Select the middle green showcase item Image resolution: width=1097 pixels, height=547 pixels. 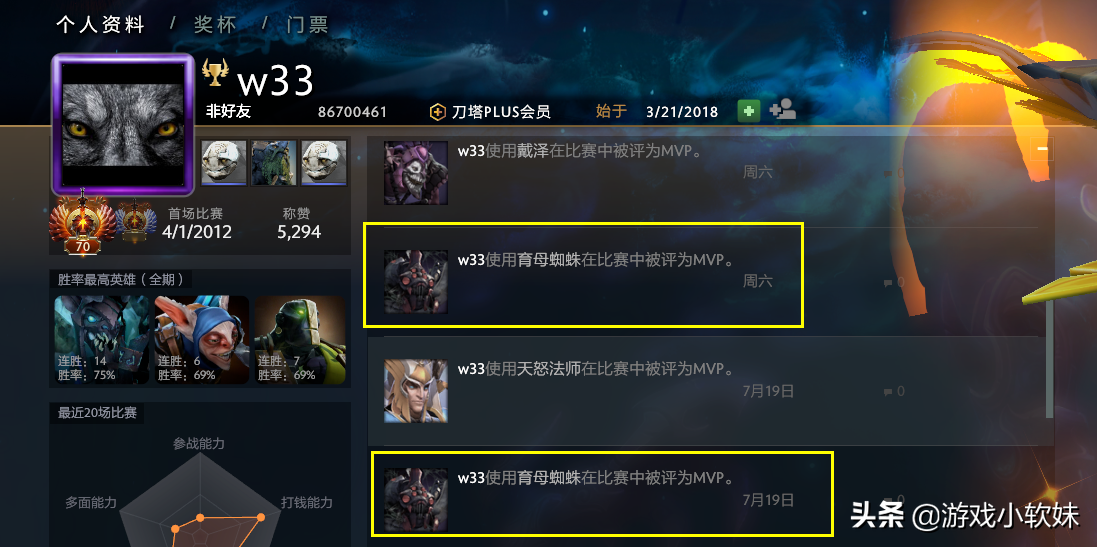[274, 163]
